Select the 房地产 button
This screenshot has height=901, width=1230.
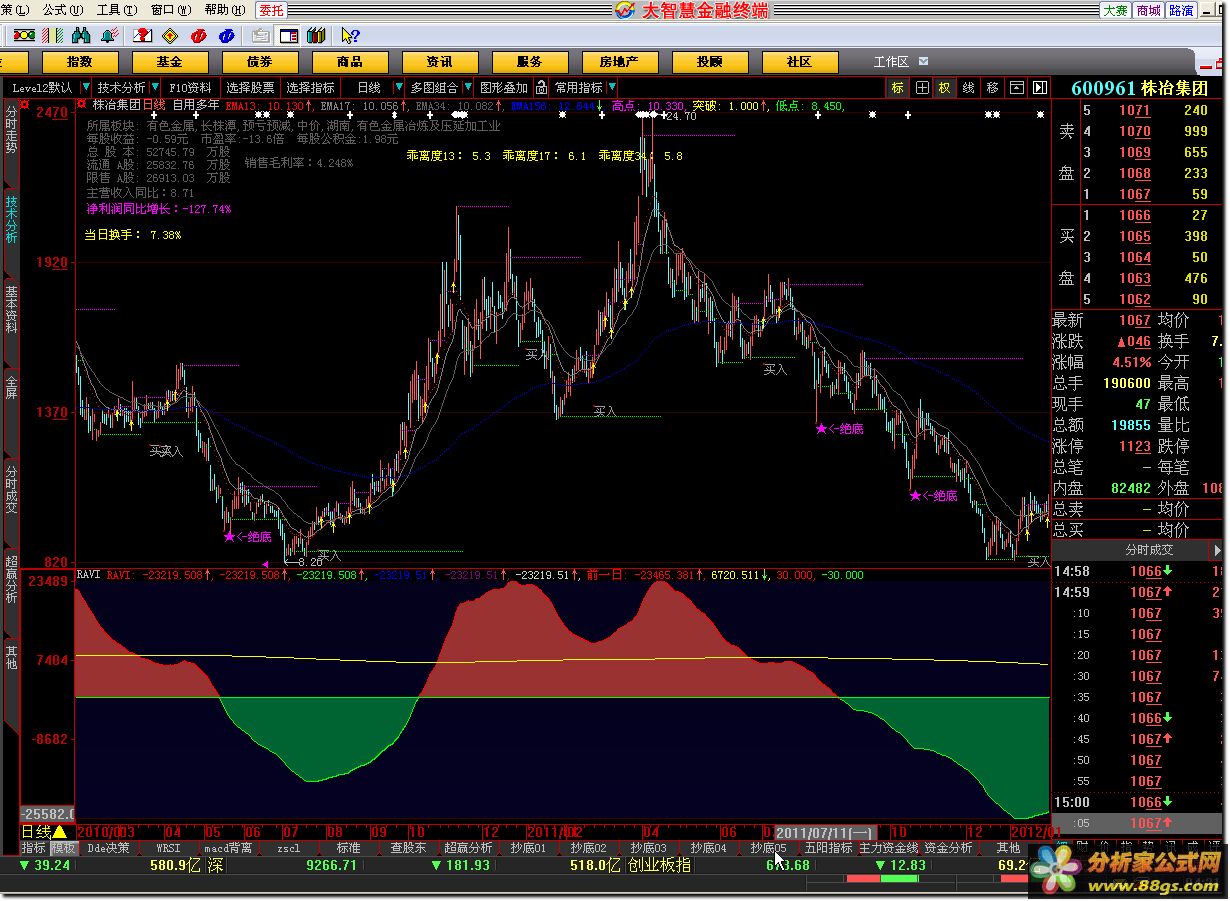(x=620, y=62)
